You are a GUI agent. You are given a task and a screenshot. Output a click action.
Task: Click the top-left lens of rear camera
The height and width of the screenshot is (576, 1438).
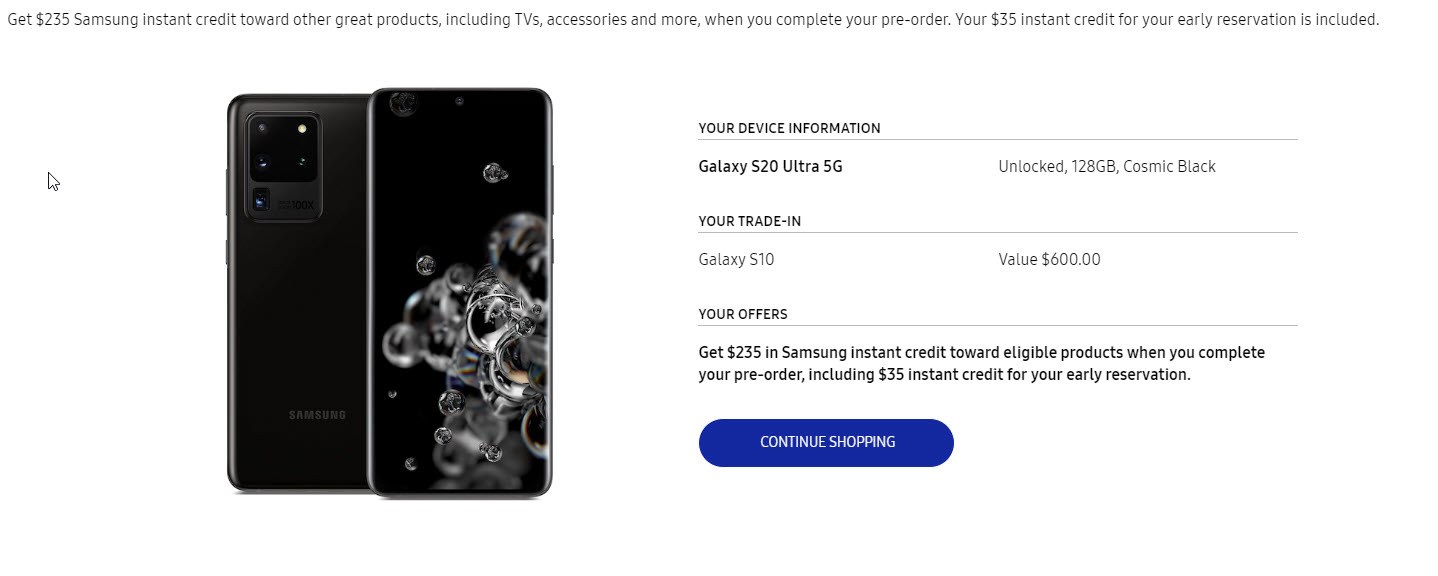click(262, 128)
